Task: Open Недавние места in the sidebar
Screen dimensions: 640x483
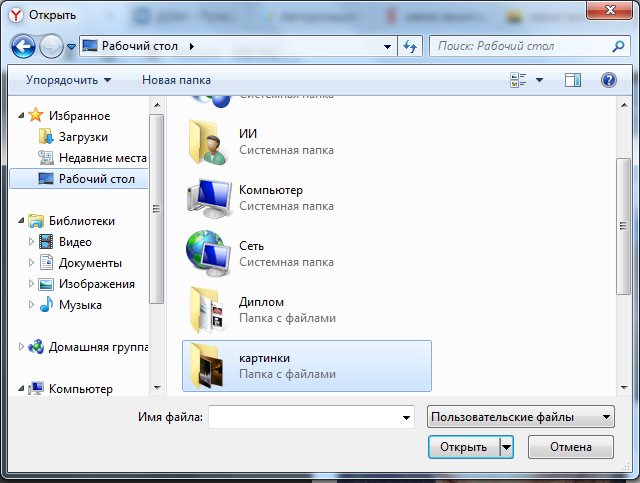Action: click(x=102, y=158)
